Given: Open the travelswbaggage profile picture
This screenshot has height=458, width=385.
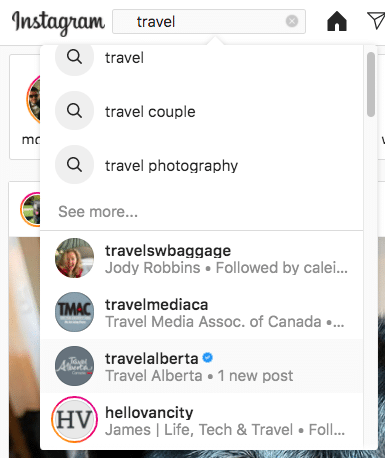Looking at the screenshot, I should point(74,258).
